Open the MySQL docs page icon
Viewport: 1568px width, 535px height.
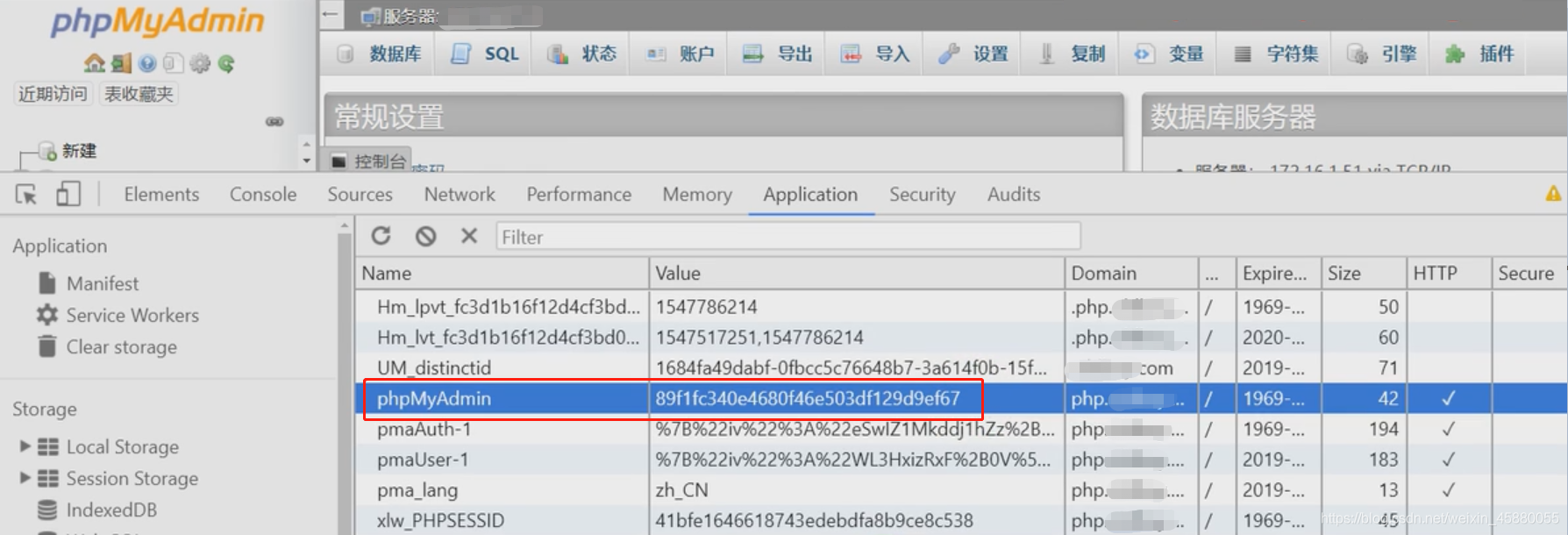(173, 63)
